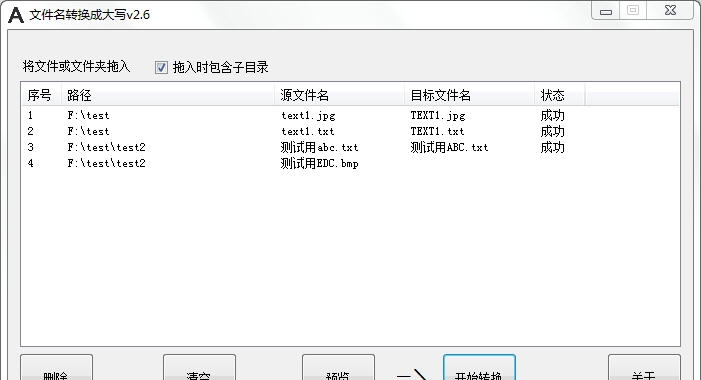Minimize the 文件名转换成大写 window
701x380 pixels.
click(606, 11)
